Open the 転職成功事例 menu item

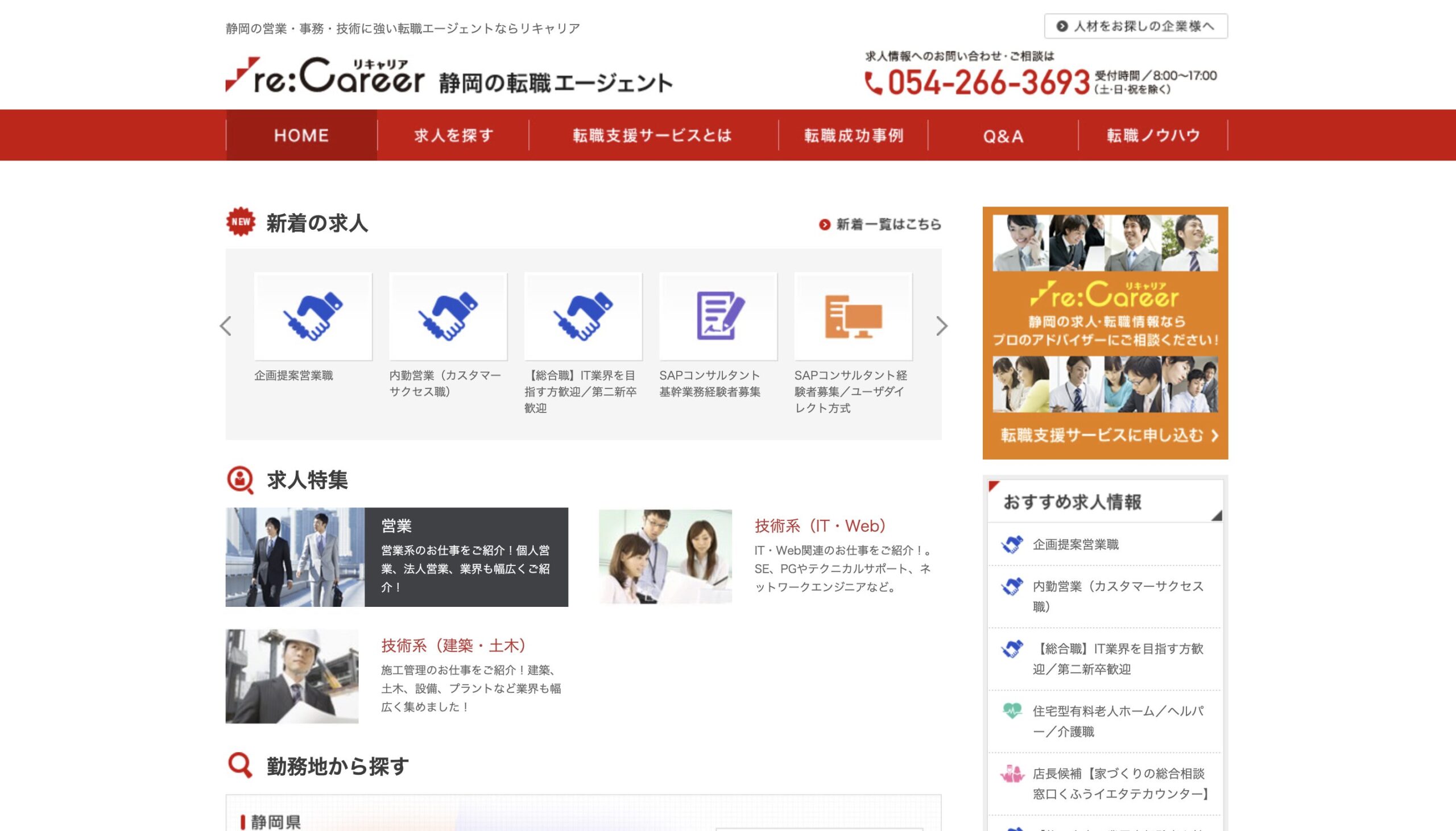click(854, 135)
